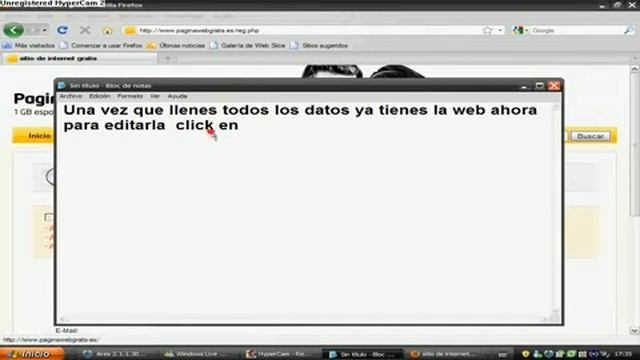
Task: Open the Google search engine selector icon
Action: point(518,30)
